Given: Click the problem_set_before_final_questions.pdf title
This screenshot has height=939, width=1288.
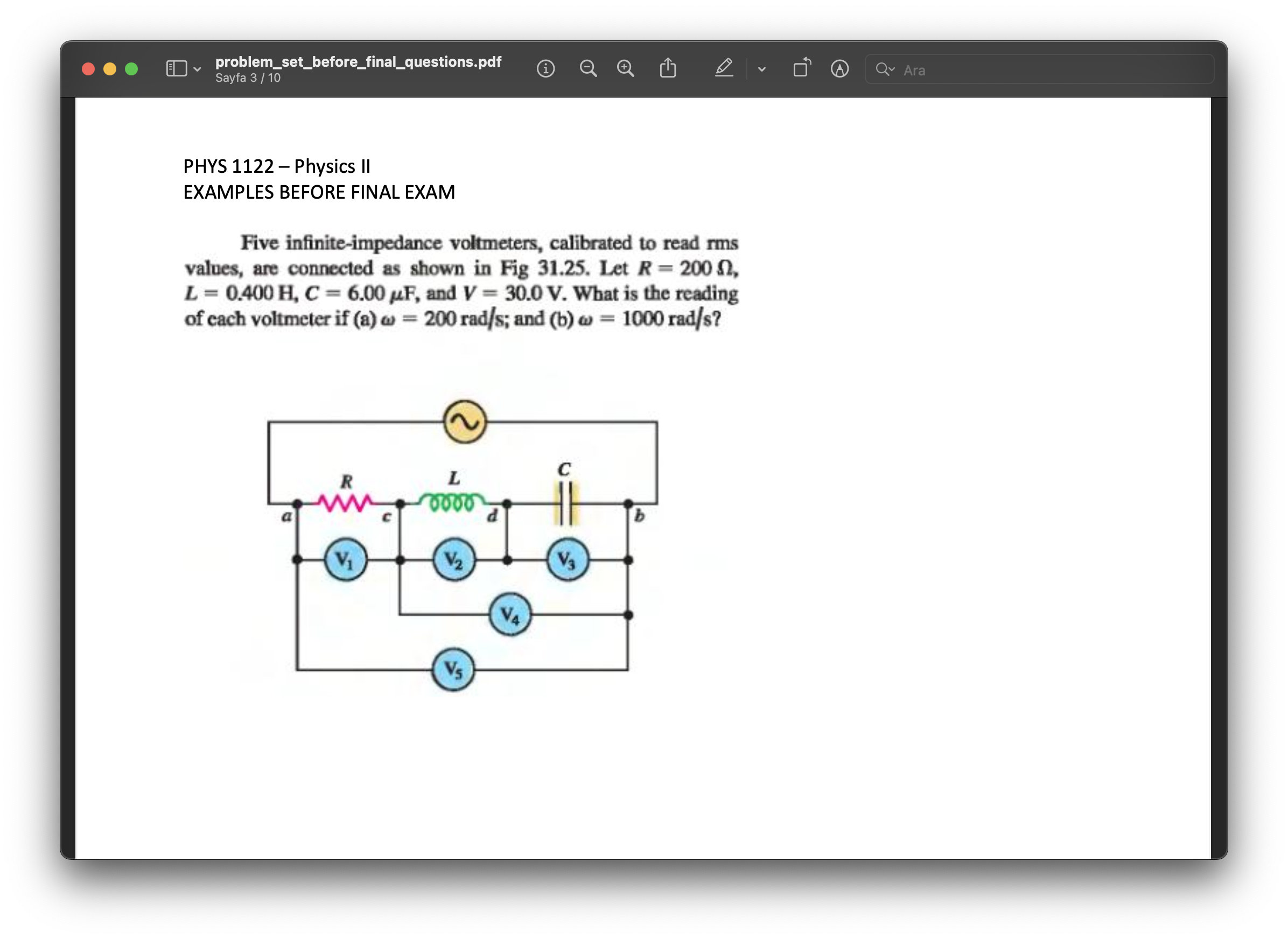Looking at the screenshot, I should click(x=358, y=61).
